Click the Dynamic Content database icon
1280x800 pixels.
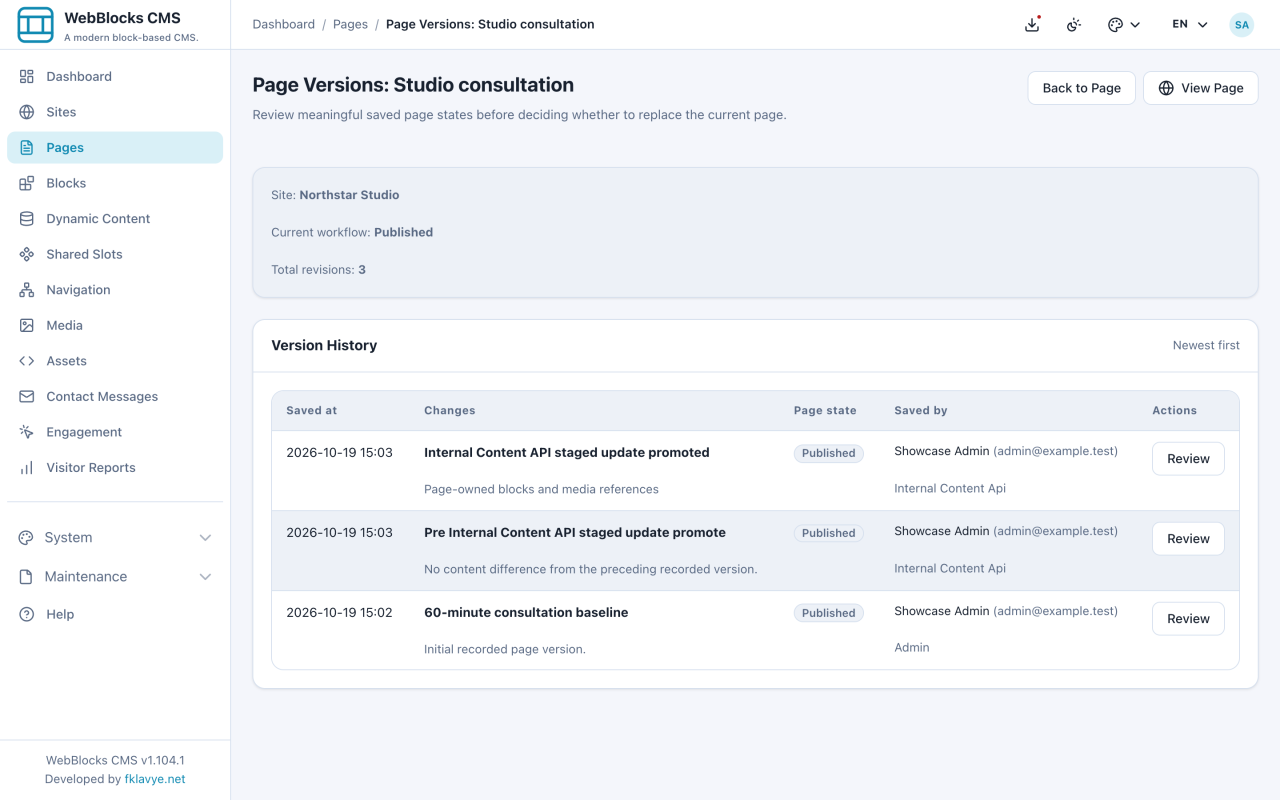click(x=27, y=219)
